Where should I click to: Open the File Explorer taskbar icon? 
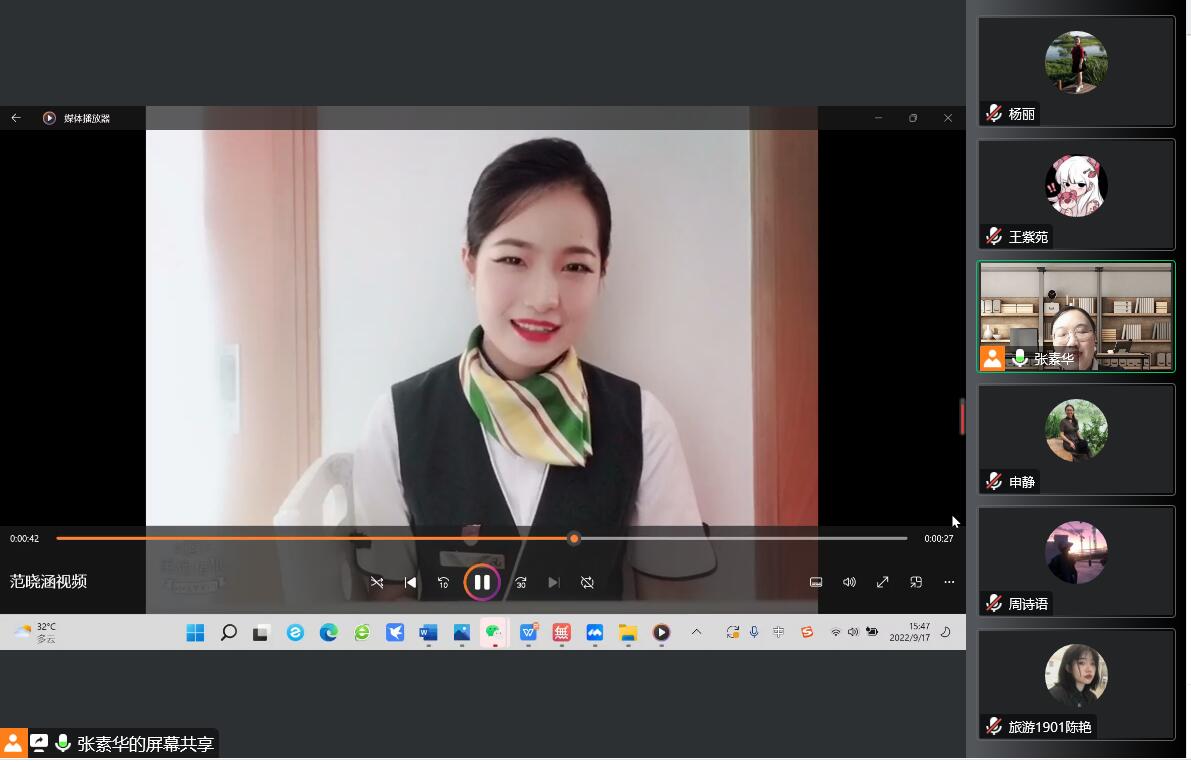coord(628,632)
